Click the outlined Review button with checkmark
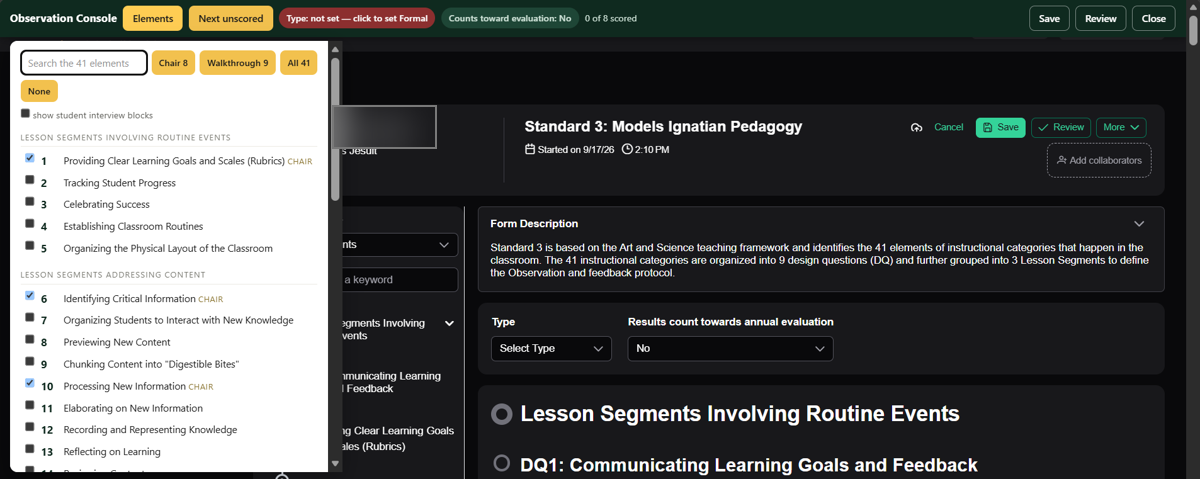The height and width of the screenshot is (479, 1200). coord(1061,127)
